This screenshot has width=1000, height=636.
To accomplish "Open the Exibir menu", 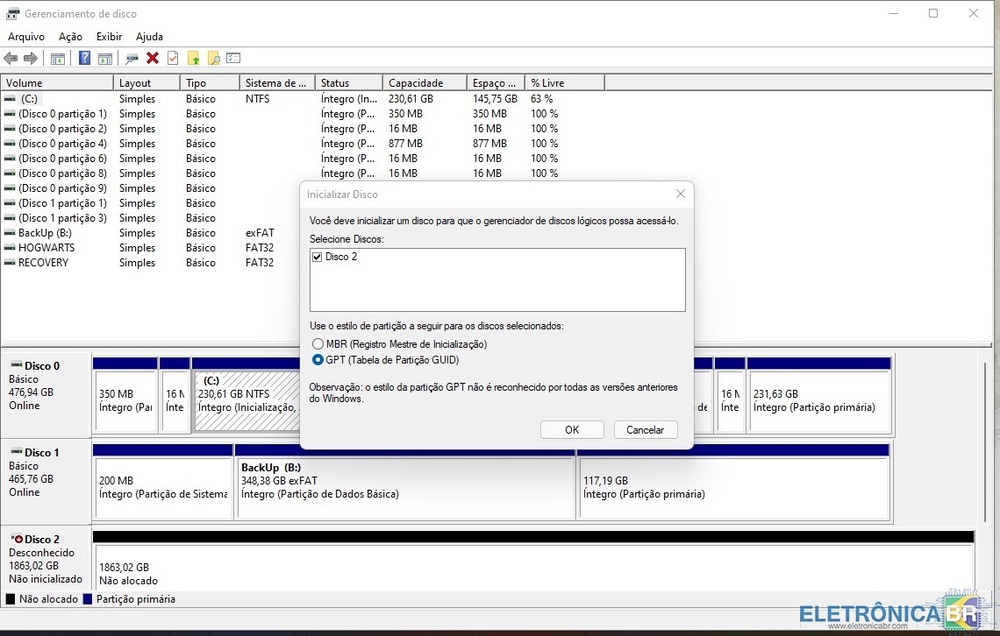I will (x=109, y=37).
